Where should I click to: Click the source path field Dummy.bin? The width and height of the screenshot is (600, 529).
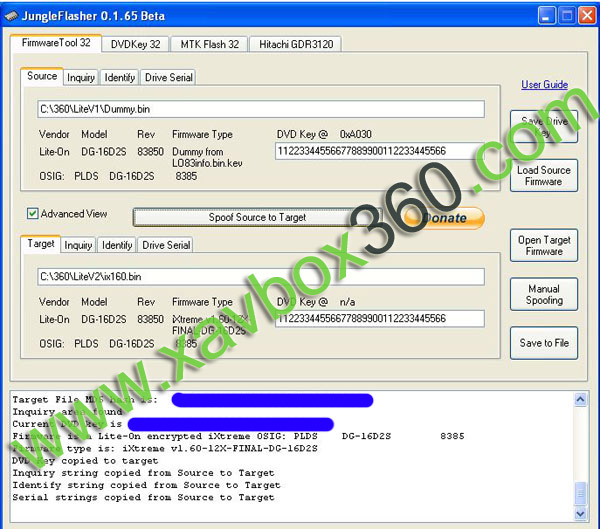261,109
